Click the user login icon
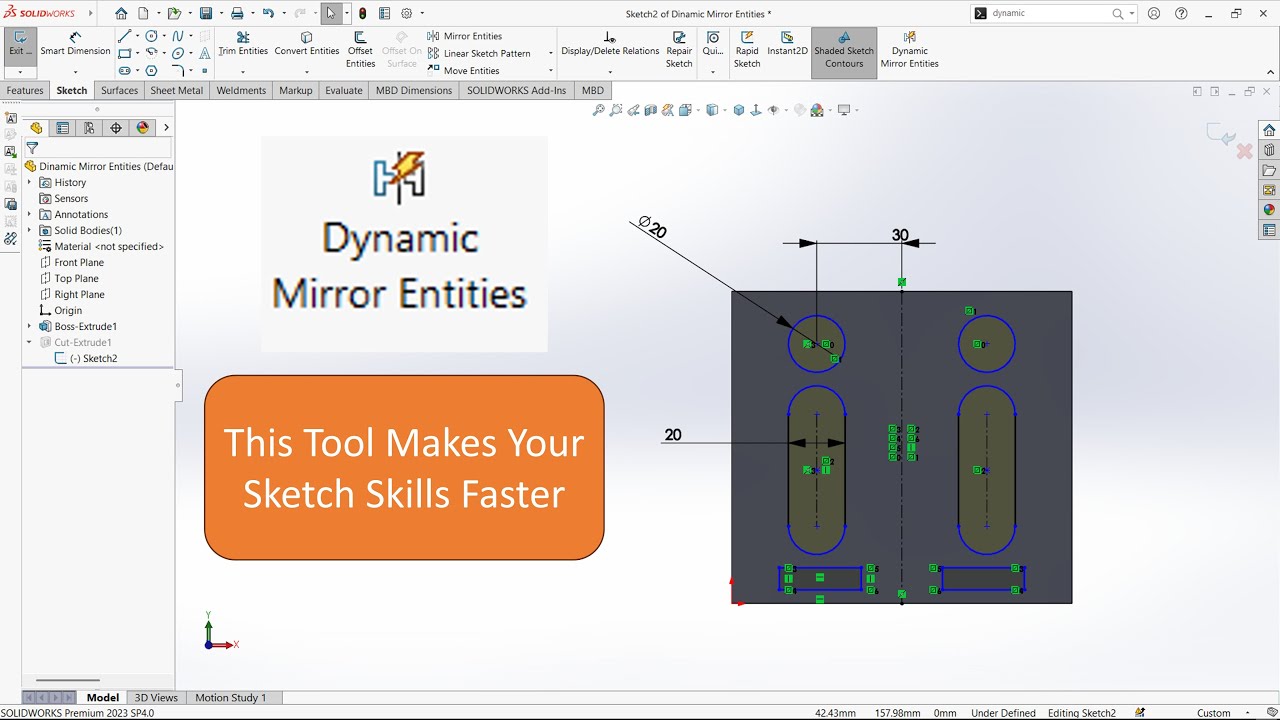1280x720 pixels. (x=1155, y=14)
